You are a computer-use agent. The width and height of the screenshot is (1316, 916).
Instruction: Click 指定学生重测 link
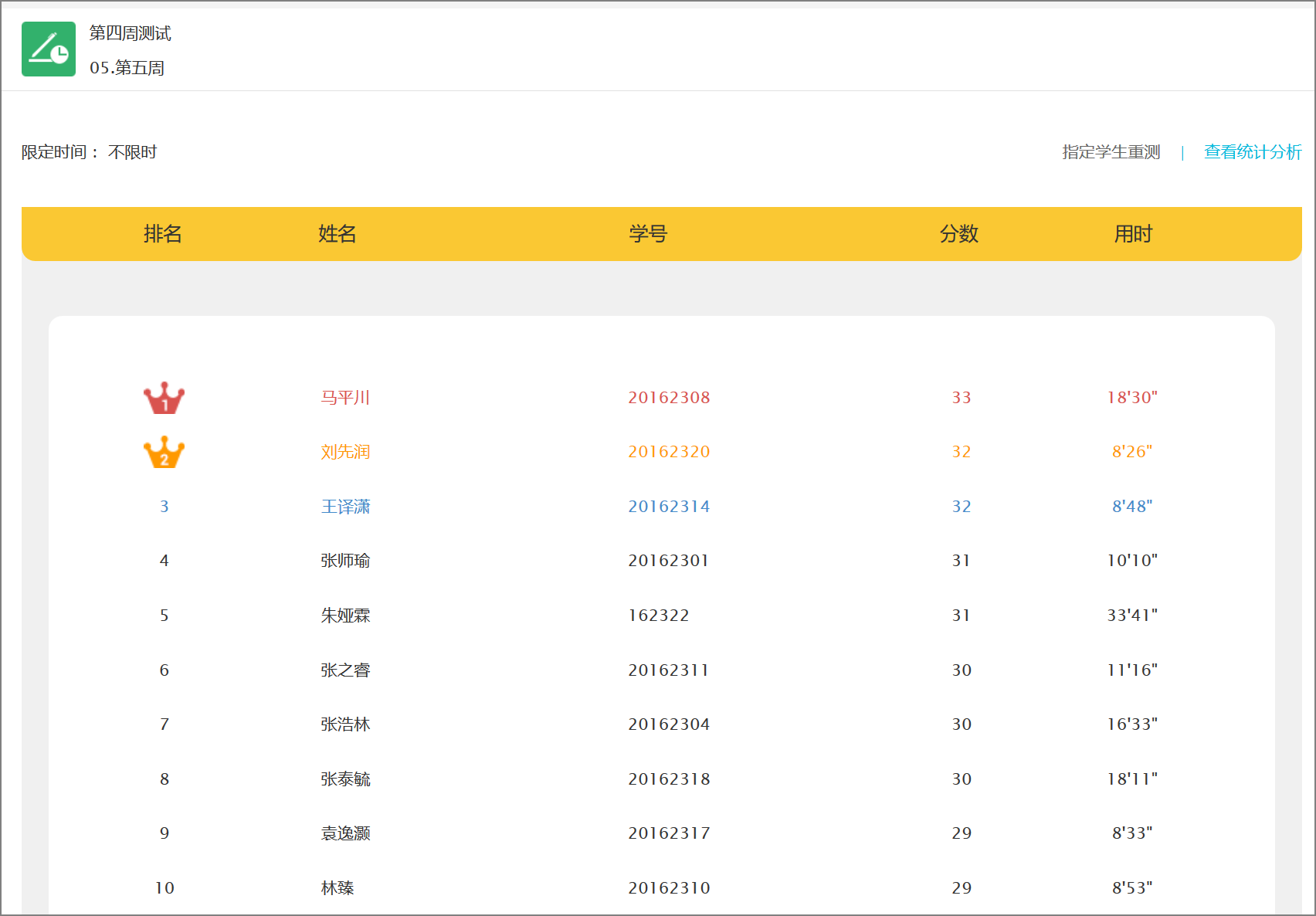[1111, 152]
